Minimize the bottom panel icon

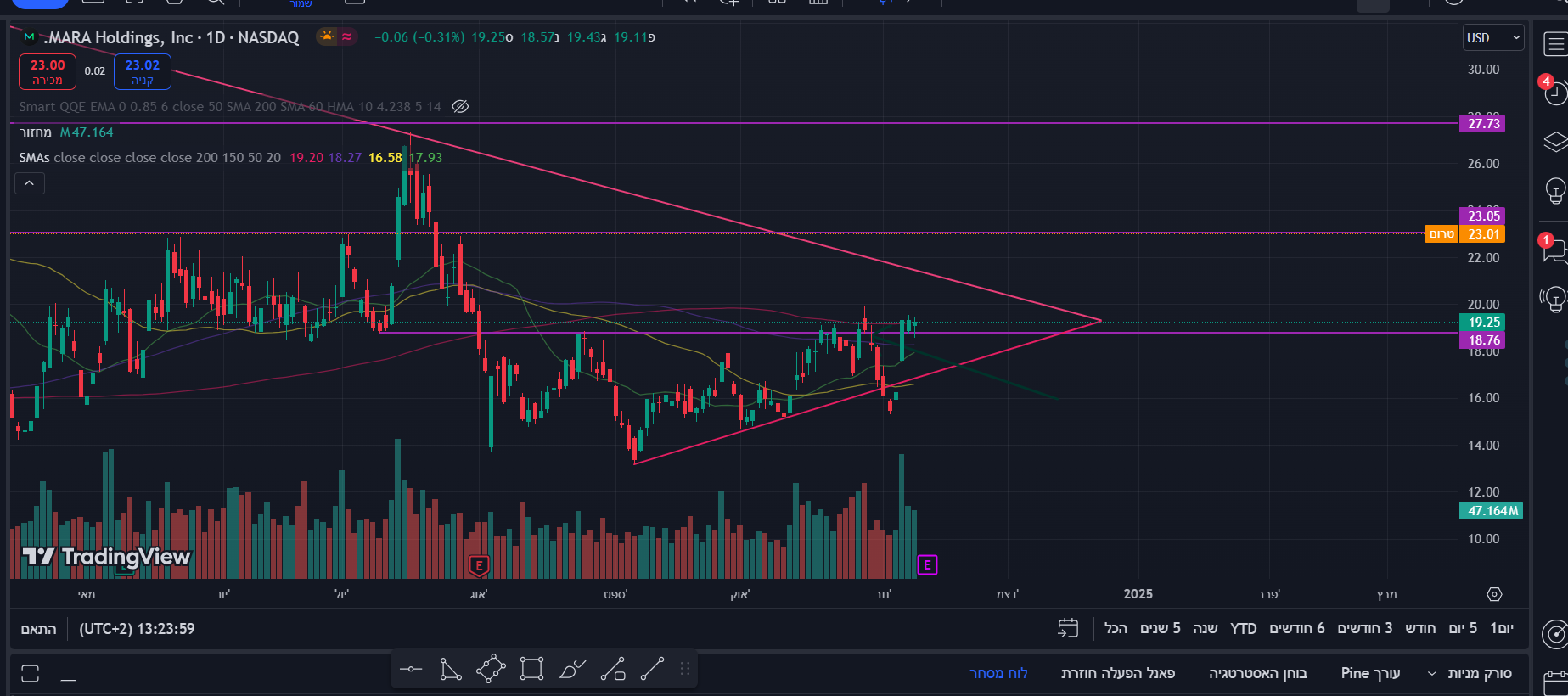69,679
